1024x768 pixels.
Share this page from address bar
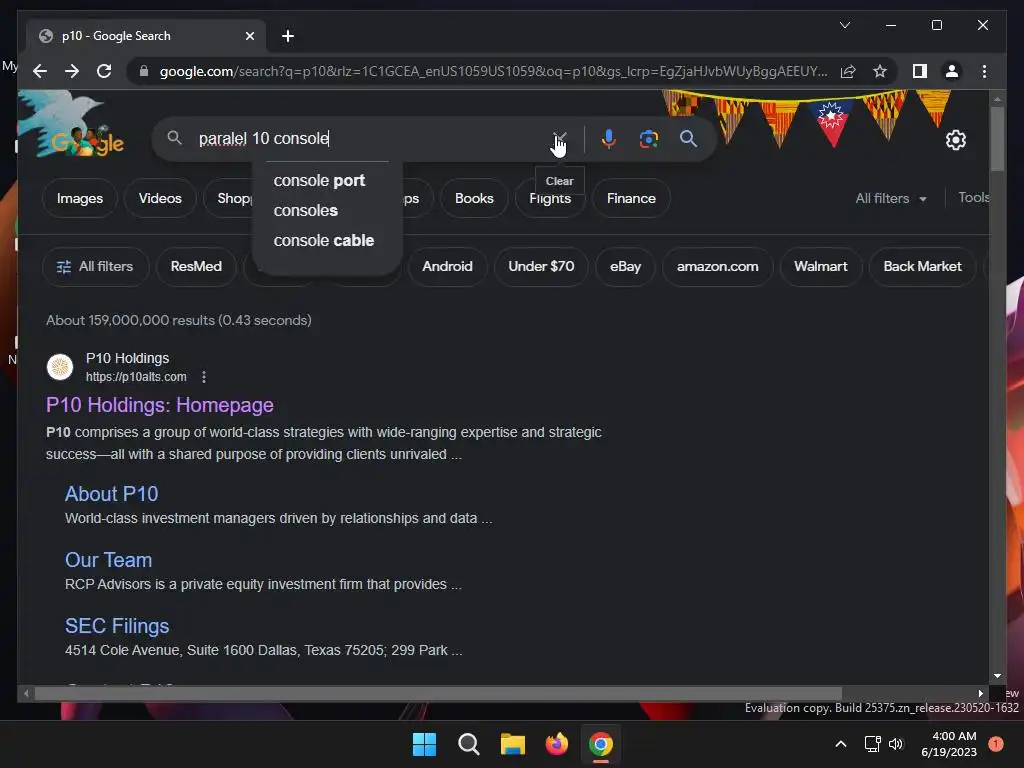click(848, 71)
